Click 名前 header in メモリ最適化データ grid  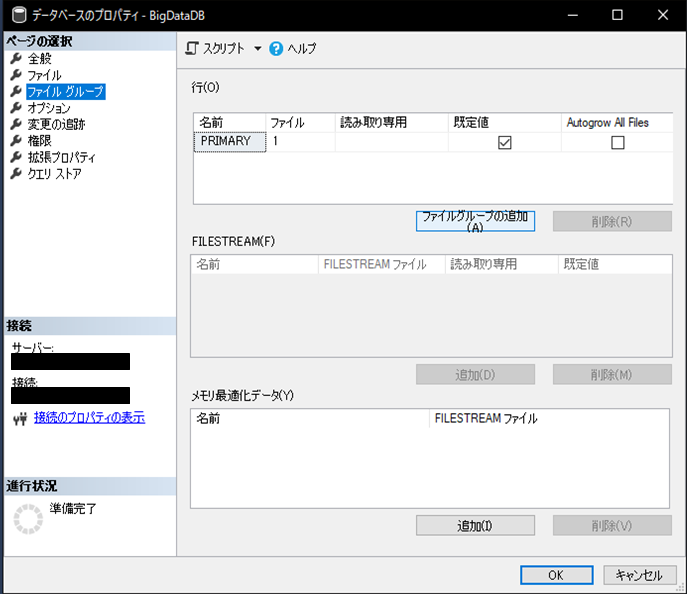(310, 418)
